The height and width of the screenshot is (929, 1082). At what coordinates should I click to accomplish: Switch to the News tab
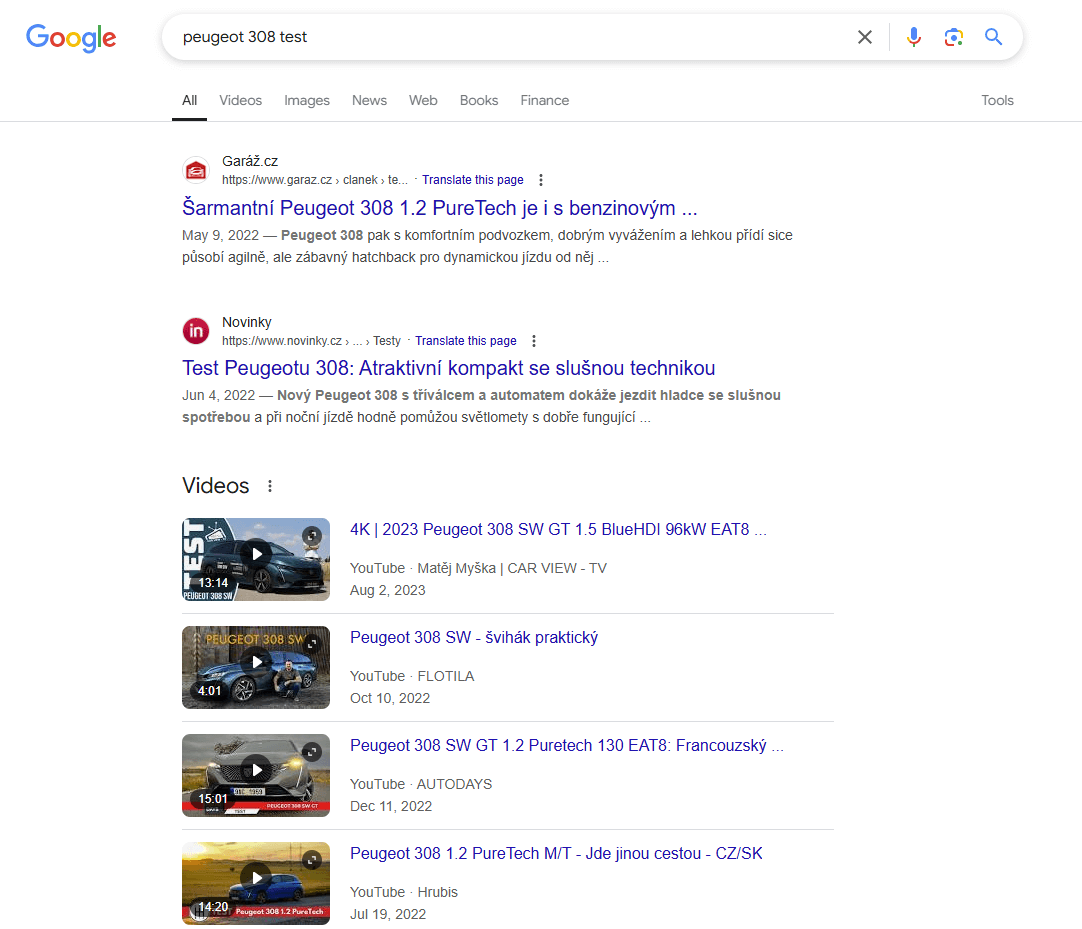tap(369, 100)
